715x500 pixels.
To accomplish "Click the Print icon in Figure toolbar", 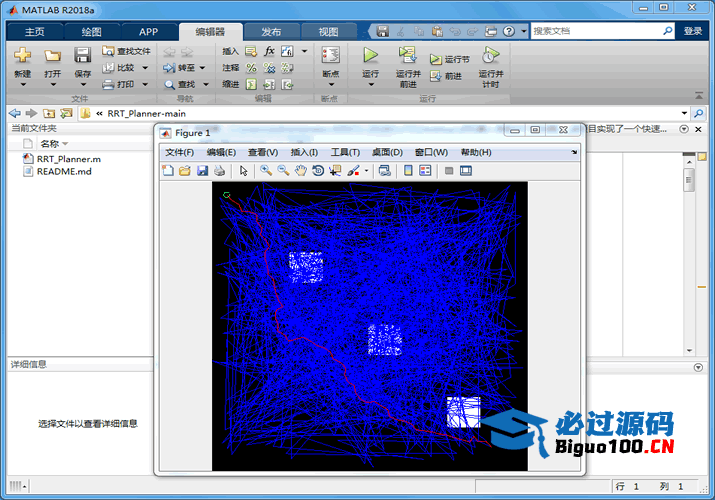I will (x=219, y=170).
